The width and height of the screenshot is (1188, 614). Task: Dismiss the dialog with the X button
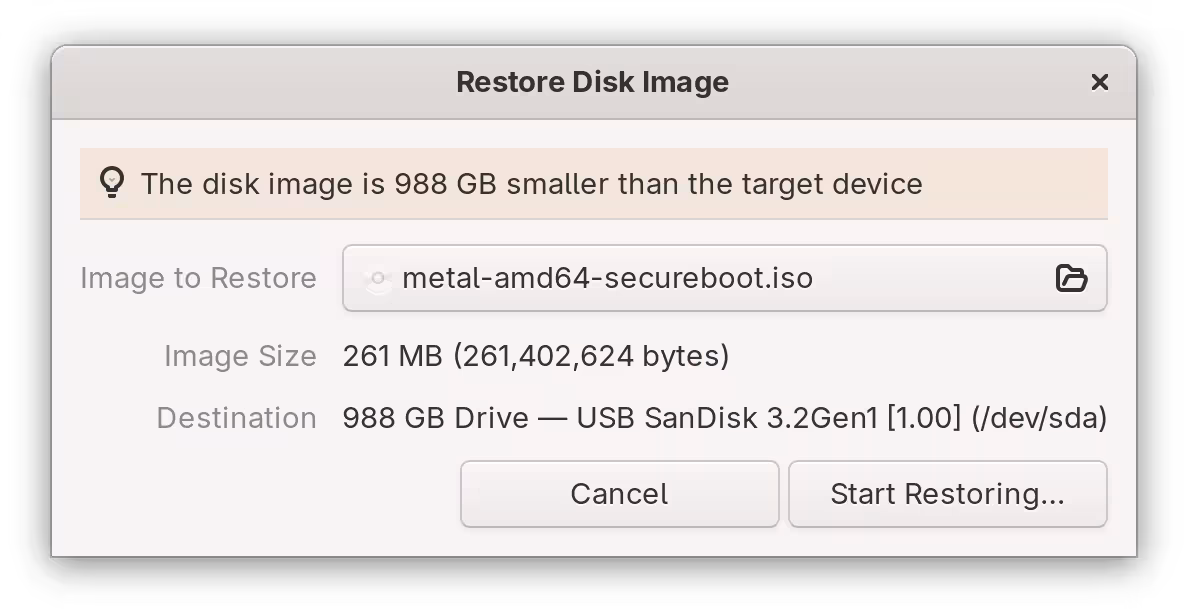tap(1100, 82)
